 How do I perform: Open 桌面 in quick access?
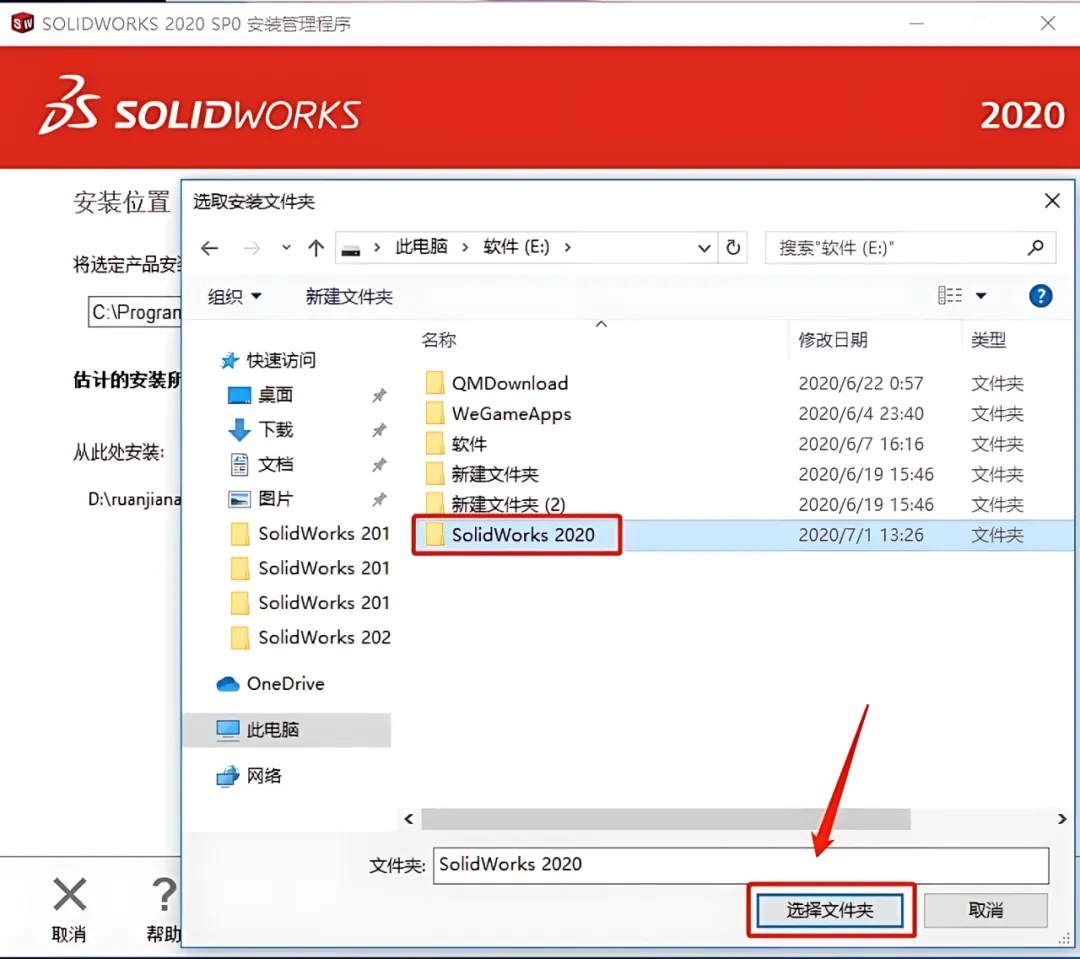tap(276, 395)
